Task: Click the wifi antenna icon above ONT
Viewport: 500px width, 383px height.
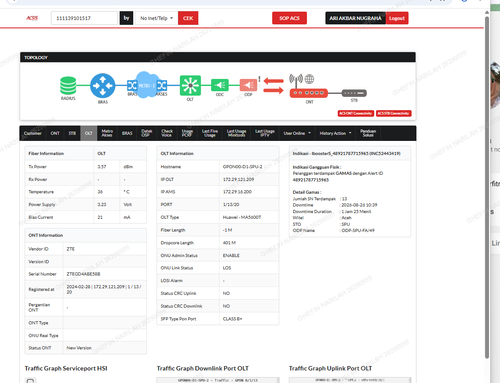Action: pos(296,79)
